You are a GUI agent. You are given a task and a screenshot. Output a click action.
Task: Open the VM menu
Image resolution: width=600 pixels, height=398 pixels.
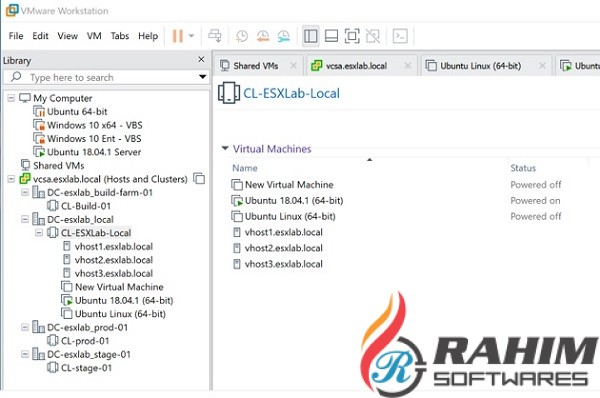(94, 36)
